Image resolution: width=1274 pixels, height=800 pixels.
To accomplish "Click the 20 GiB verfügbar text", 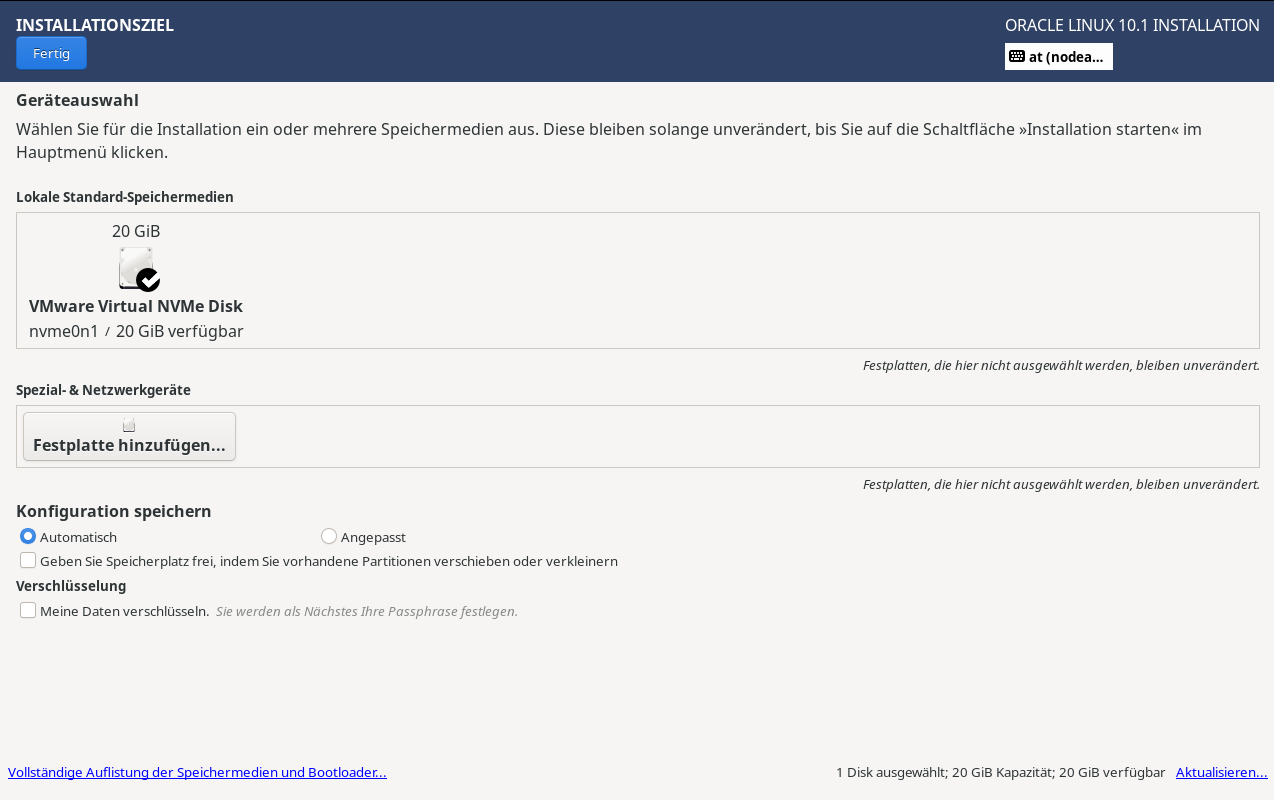I will (179, 330).
